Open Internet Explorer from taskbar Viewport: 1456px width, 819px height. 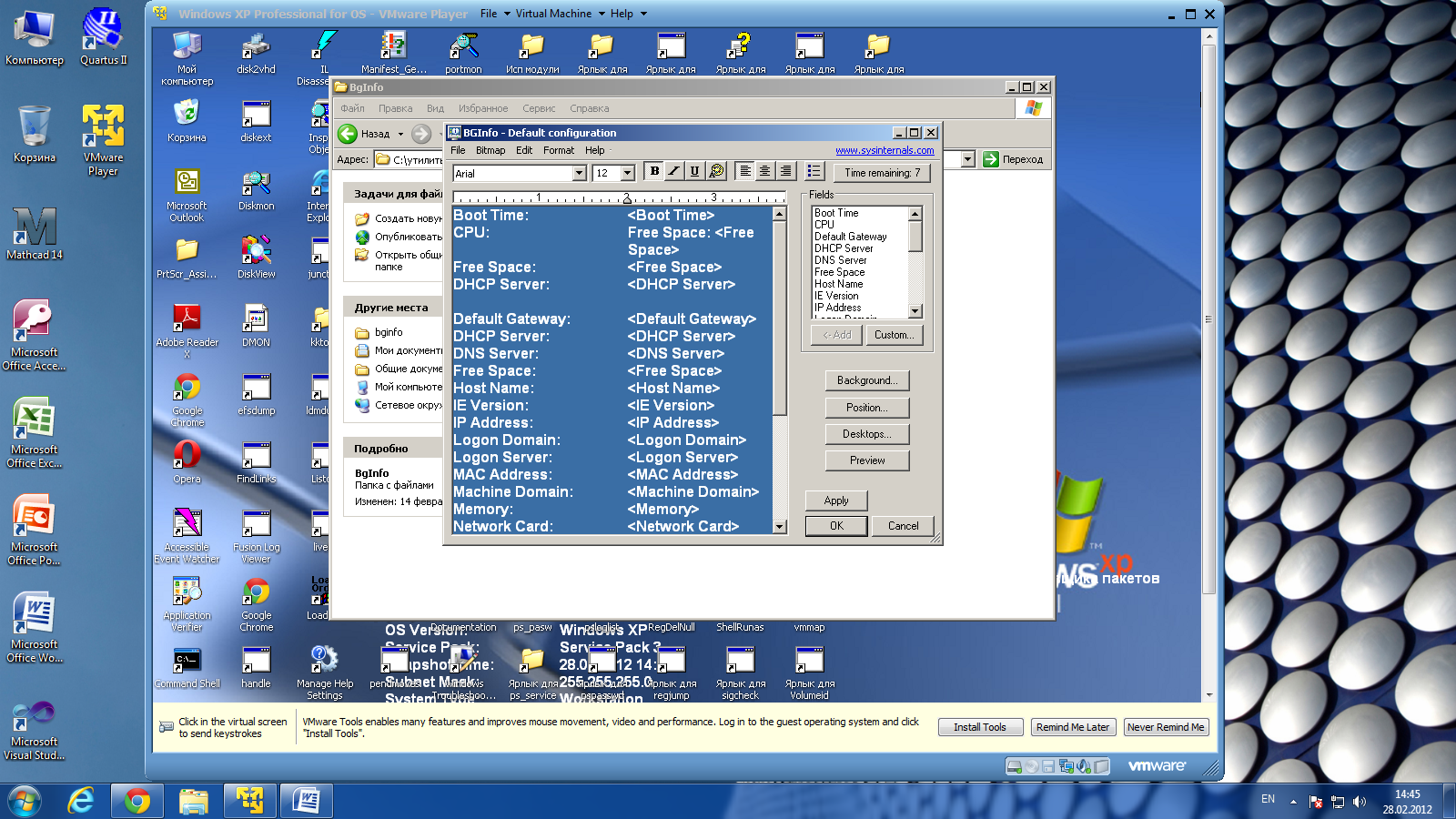tap(81, 801)
